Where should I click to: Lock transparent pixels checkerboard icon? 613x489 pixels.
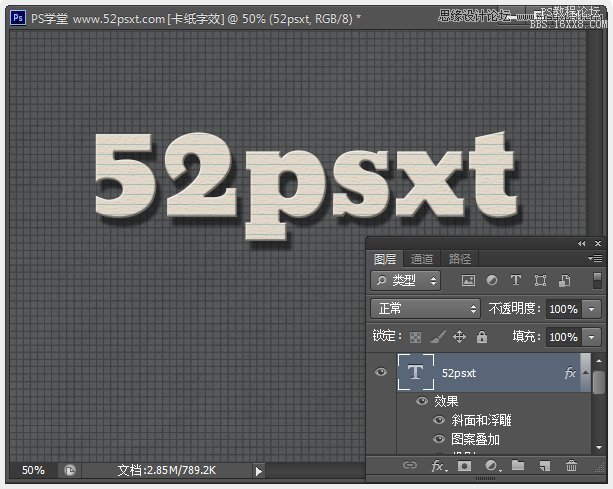(415, 337)
